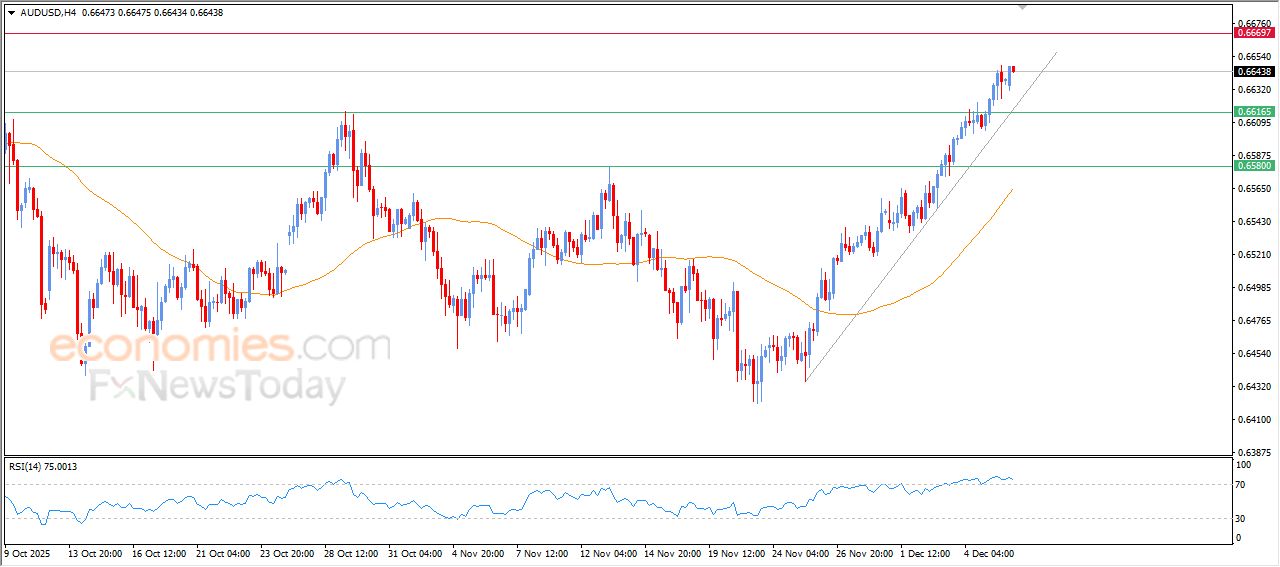
Task: Click the grey chart shift marker triangle
Action: coord(1022,7)
